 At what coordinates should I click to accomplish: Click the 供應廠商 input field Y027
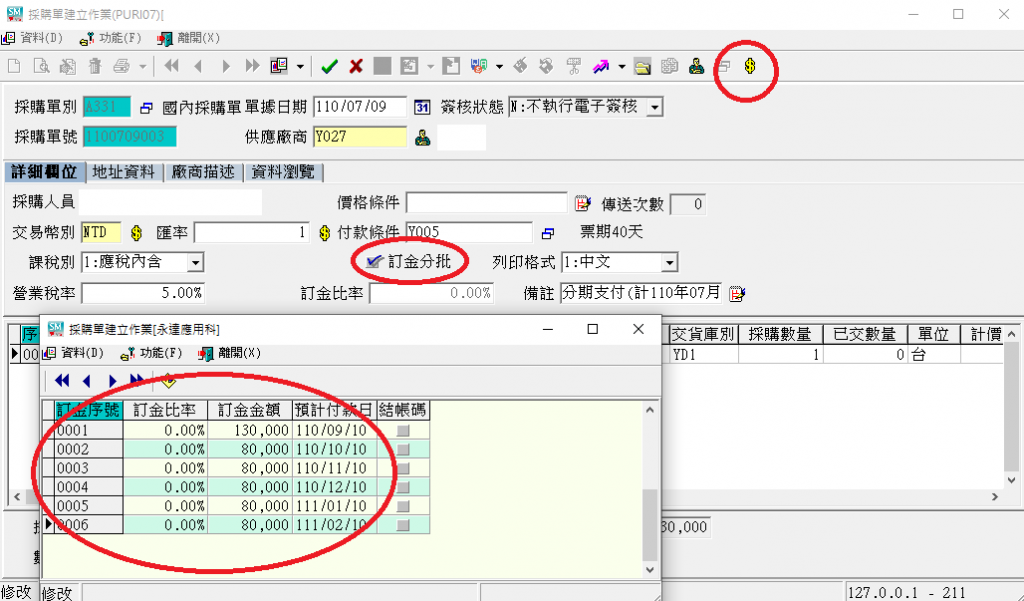coord(360,137)
